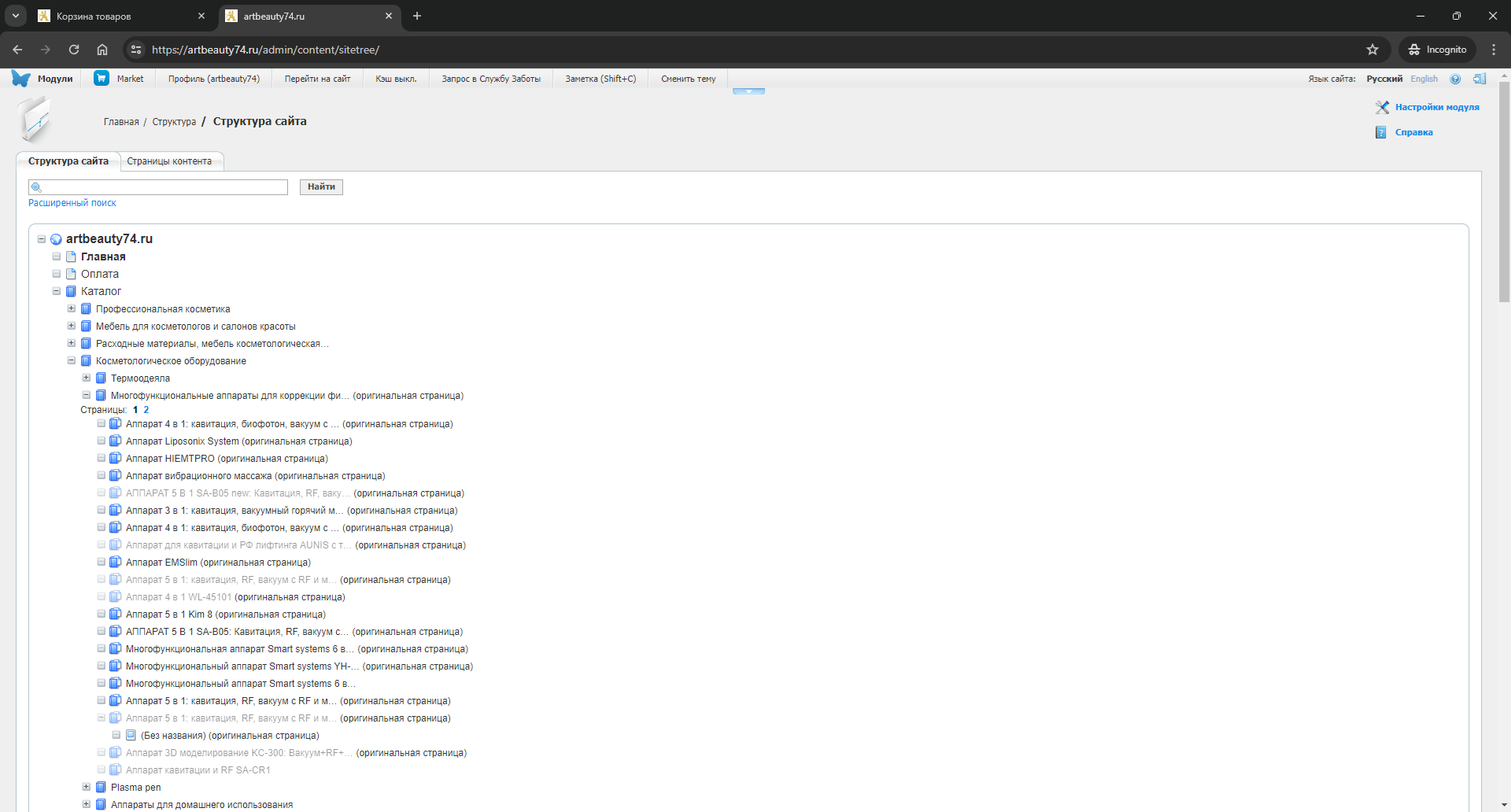Expand the Термоодеяла category

click(87, 378)
